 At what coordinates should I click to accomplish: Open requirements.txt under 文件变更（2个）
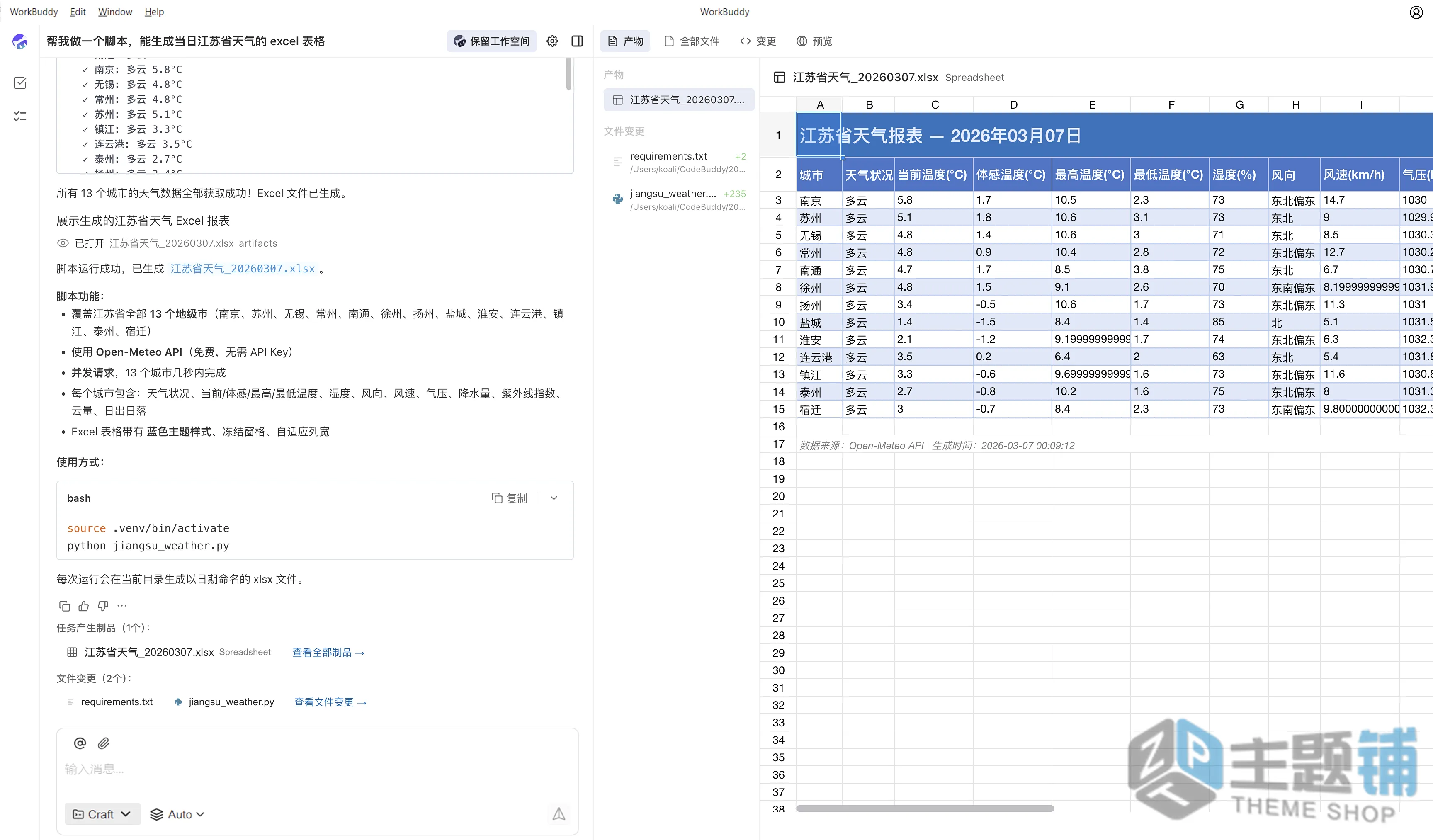pos(117,702)
